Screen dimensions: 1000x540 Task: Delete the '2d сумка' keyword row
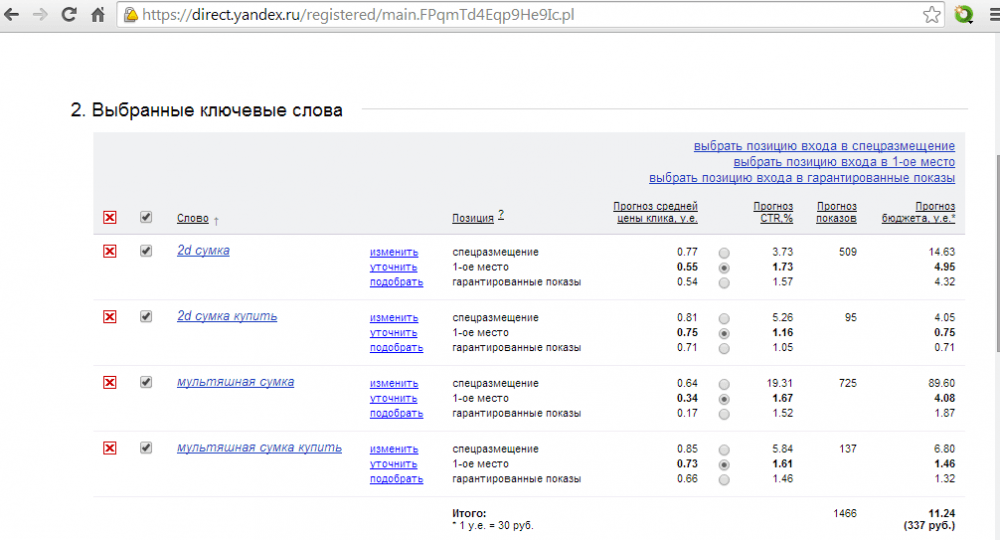[110, 251]
